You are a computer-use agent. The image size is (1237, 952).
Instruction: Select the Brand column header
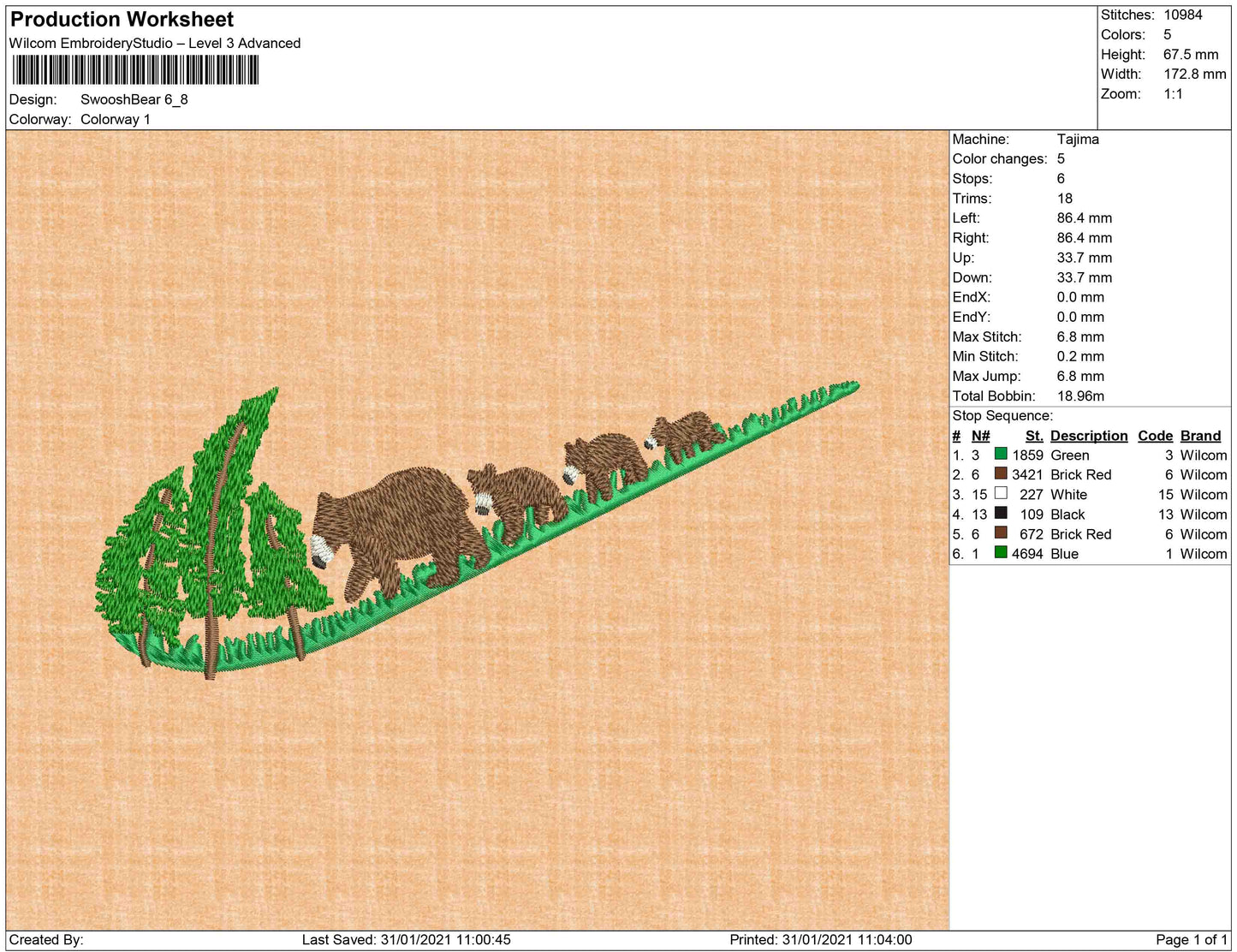[1200, 436]
